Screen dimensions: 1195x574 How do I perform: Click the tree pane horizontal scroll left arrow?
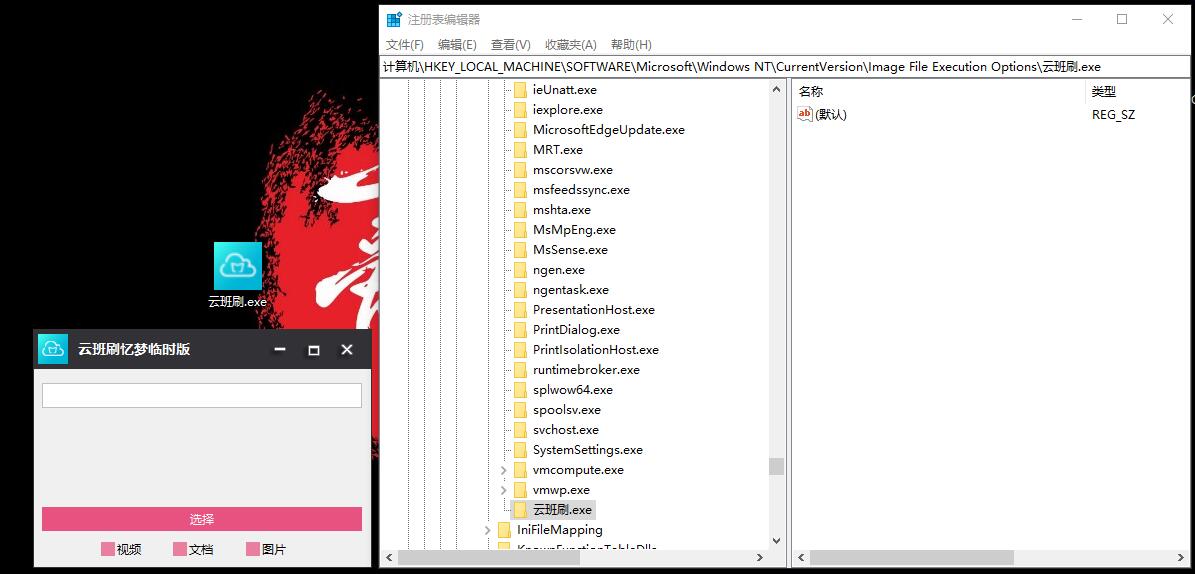tap(389, 558)
